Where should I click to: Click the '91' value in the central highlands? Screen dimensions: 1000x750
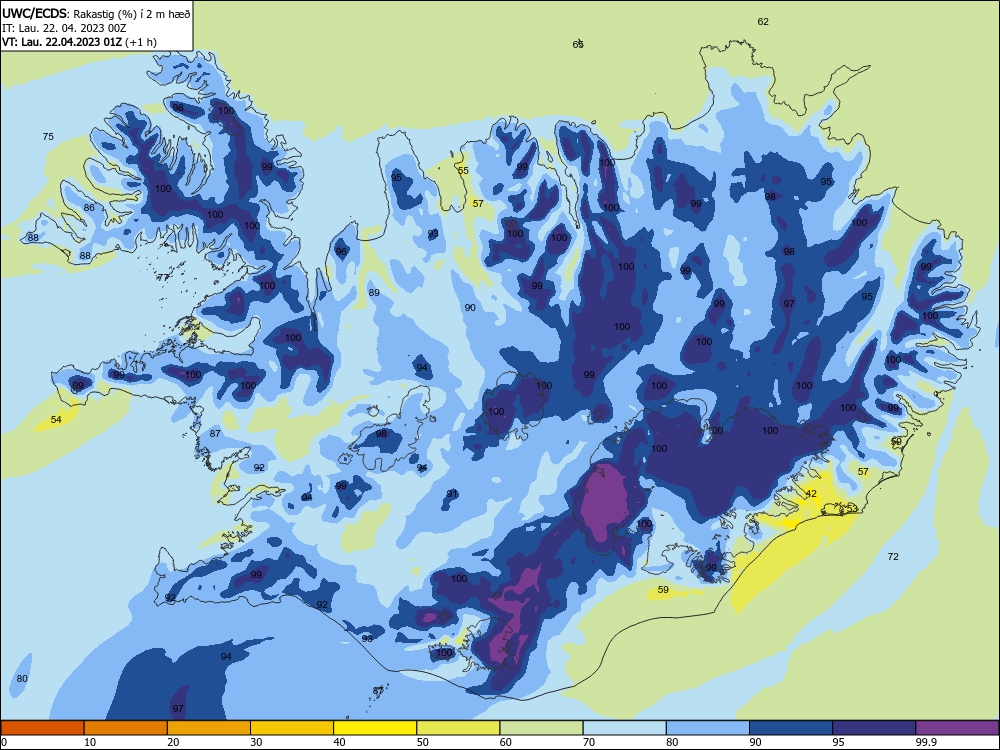point(452,494)
